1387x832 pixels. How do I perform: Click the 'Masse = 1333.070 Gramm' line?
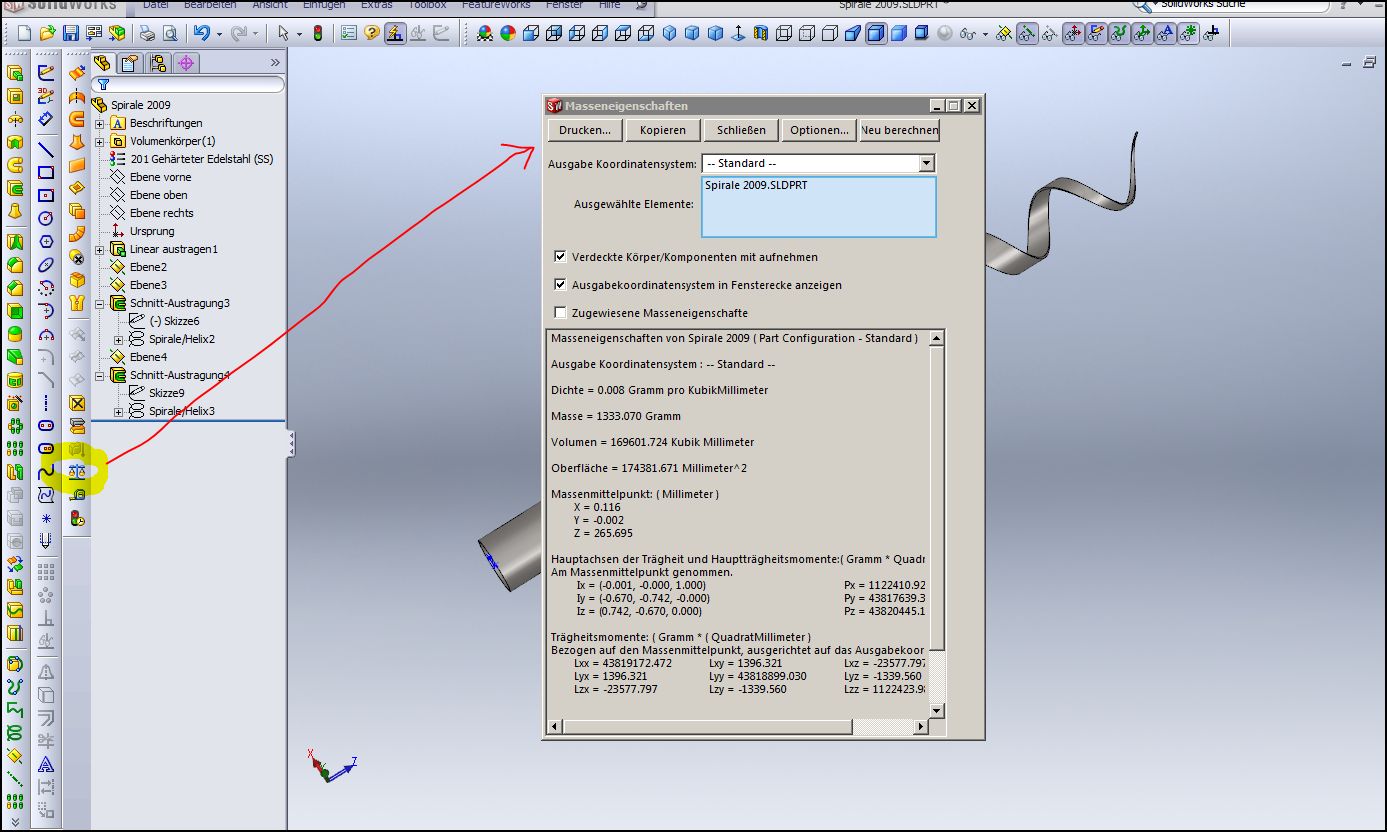pyautogui.click(x=616, y=416)
